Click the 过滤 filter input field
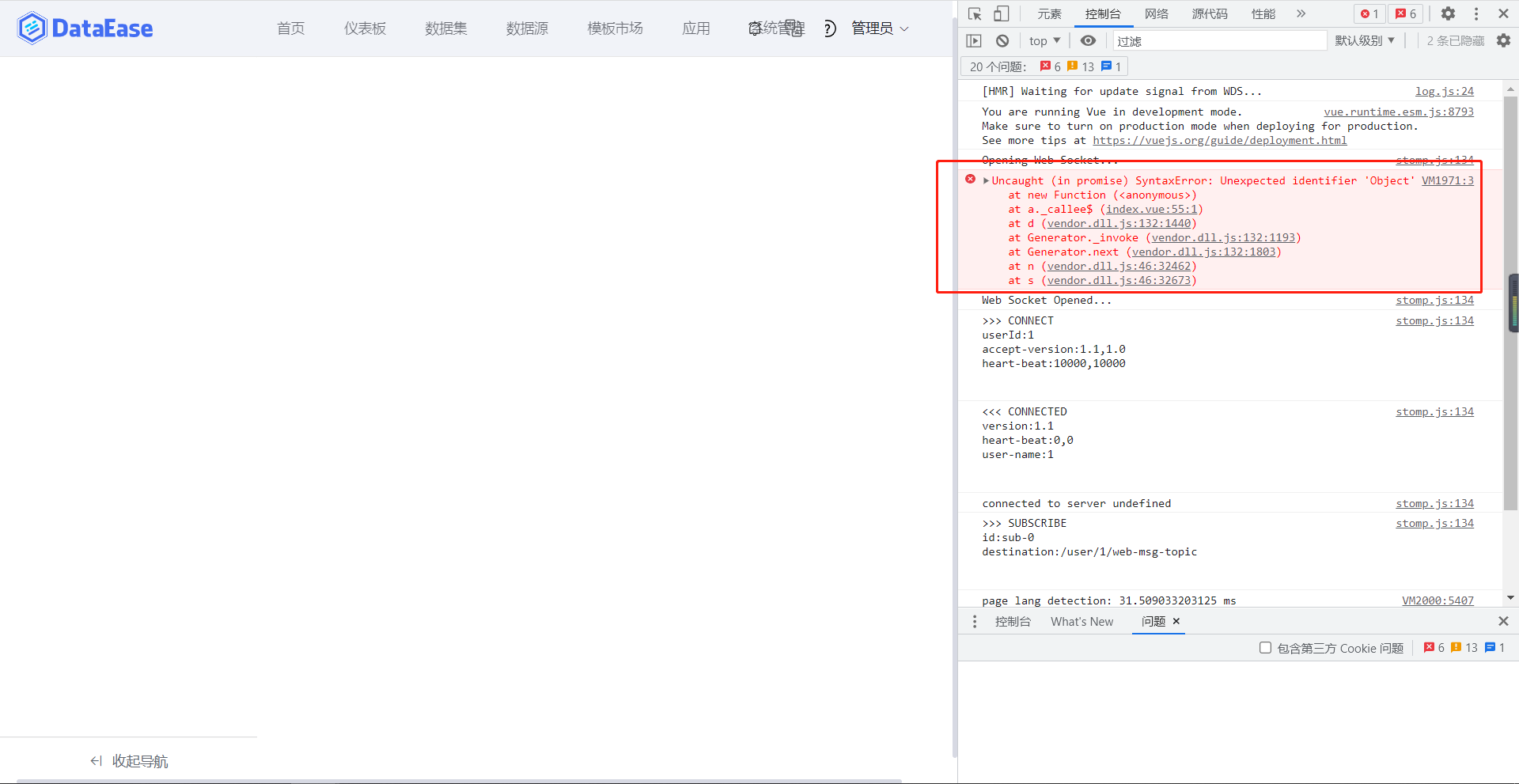The width and height of the screenshot is (1519, 784). [x=1218, y=40]
